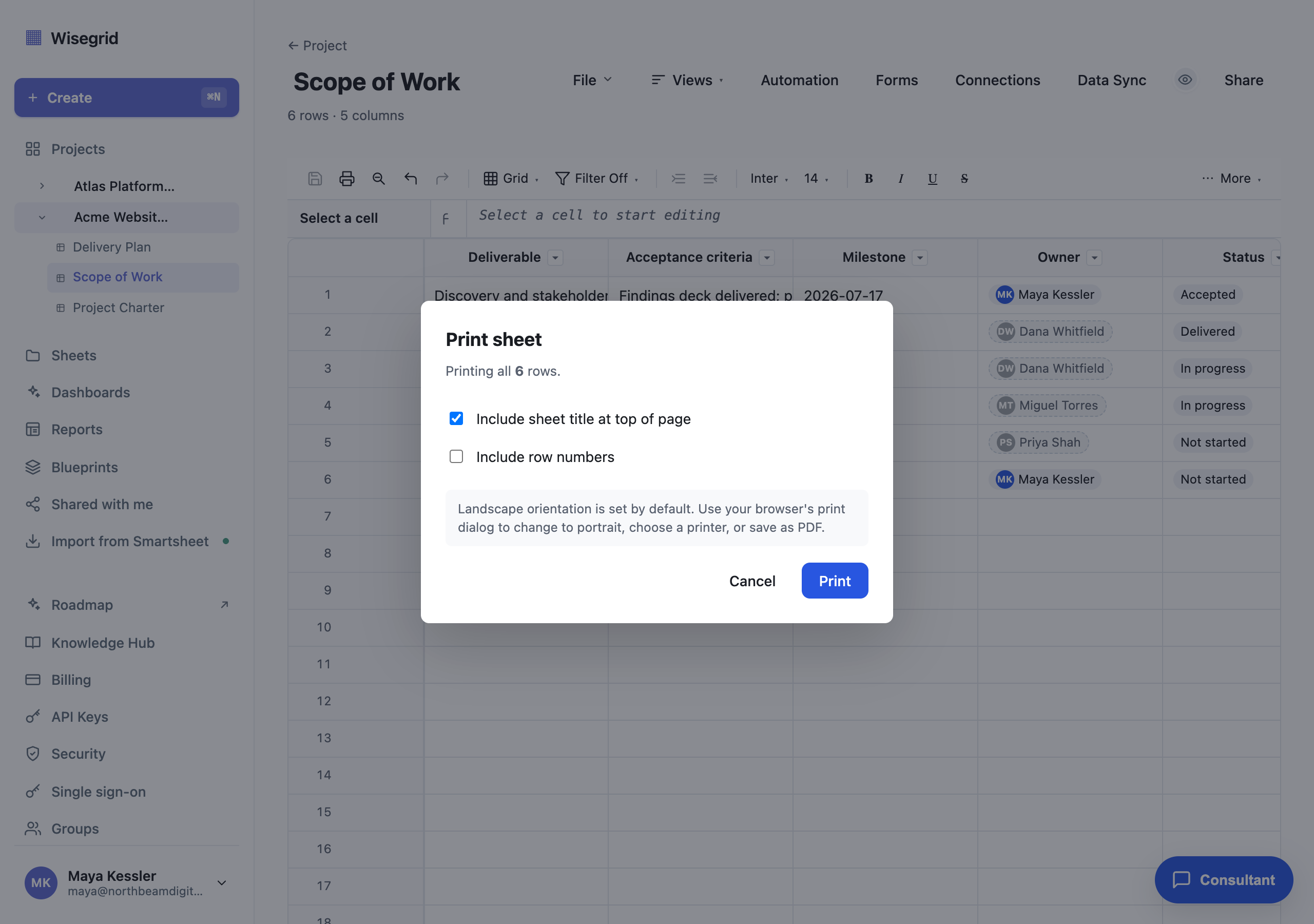1314x924 pixels.
Task: Toggle Underline formatting
Action: [932, 179]
